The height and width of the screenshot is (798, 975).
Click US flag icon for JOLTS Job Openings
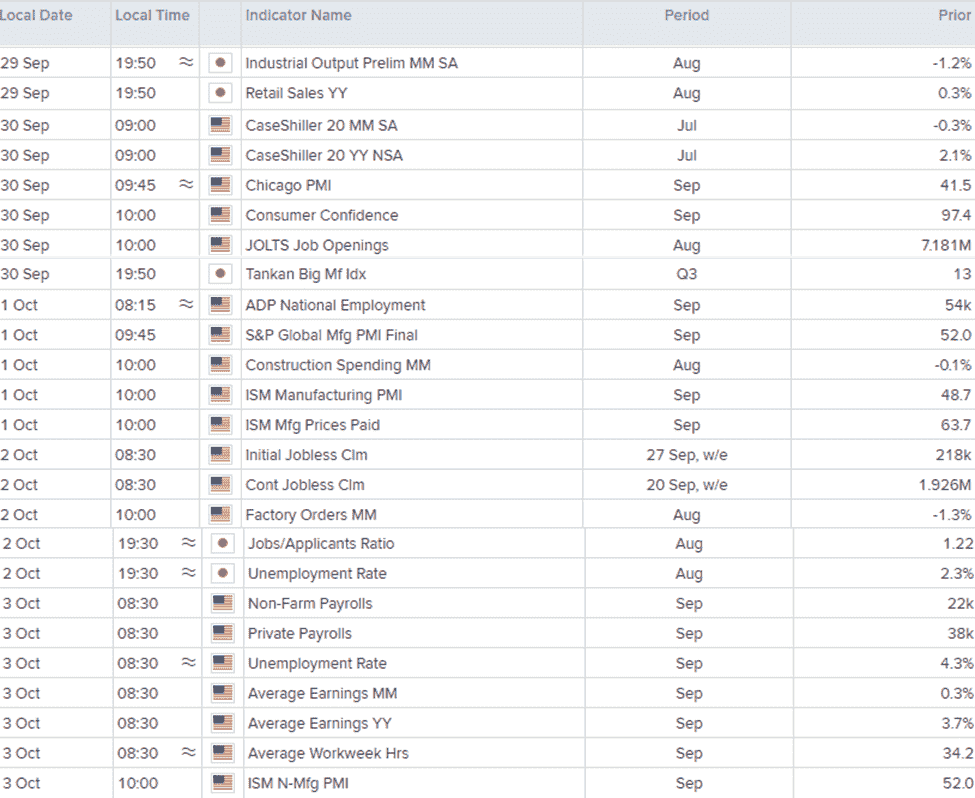click(x=220, y=244)
